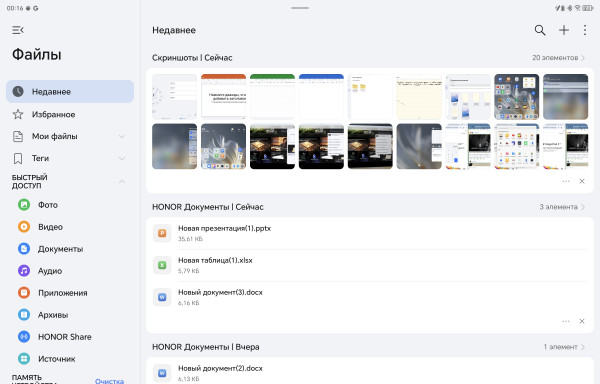The width and height of the screenshot is (600, 384).
Task: Open the pale yellow notes screenshot thumbnail
Action: tap(419, 97)
